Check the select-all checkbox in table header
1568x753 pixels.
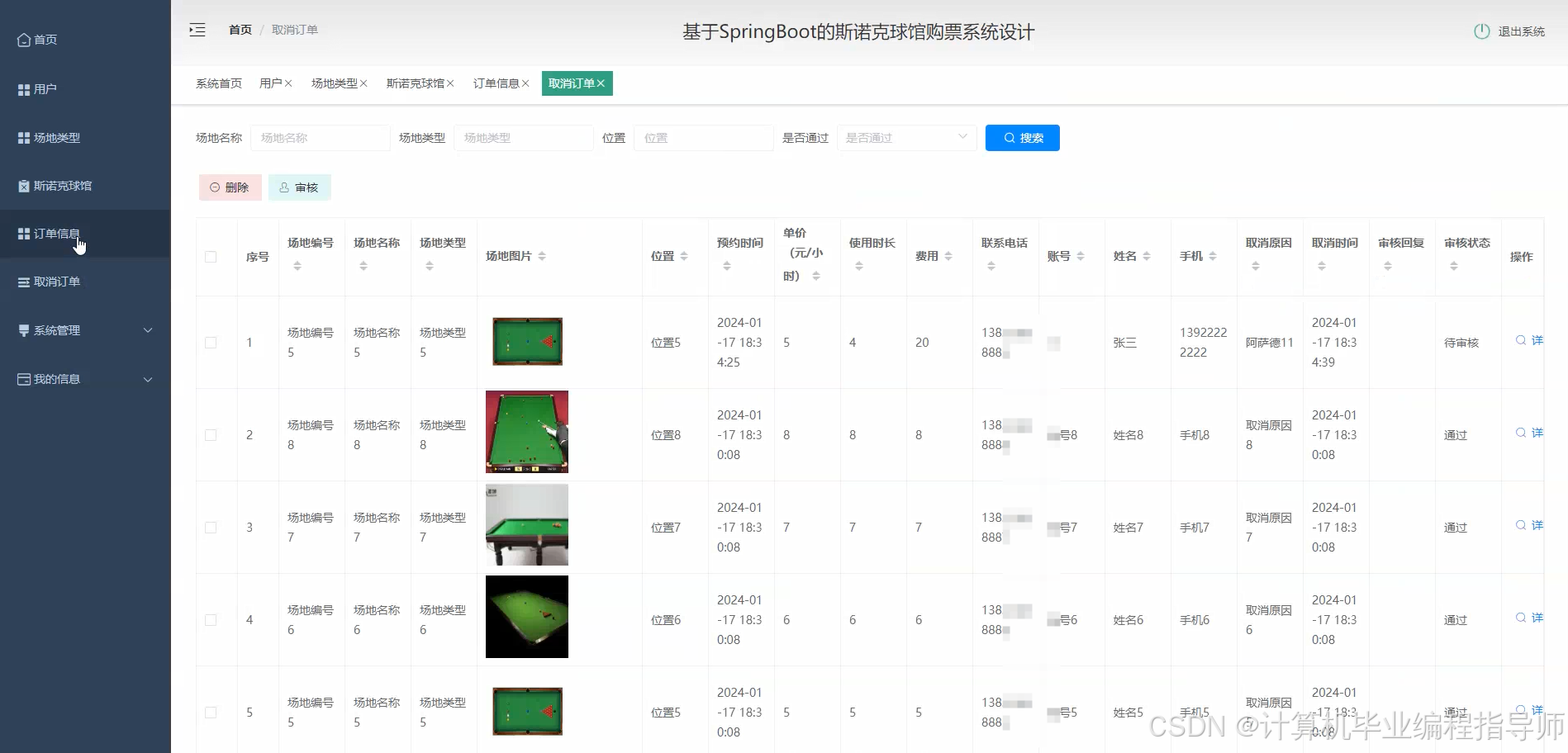211,257
